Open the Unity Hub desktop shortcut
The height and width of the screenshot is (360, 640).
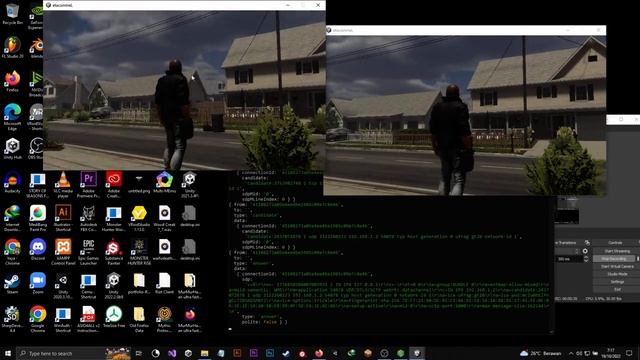(x=12, y=149)
